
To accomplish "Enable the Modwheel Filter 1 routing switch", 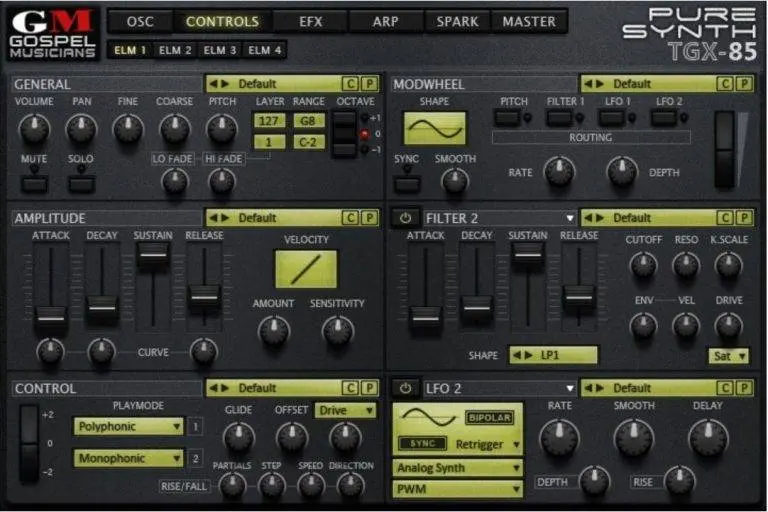I will coord(559,118).
